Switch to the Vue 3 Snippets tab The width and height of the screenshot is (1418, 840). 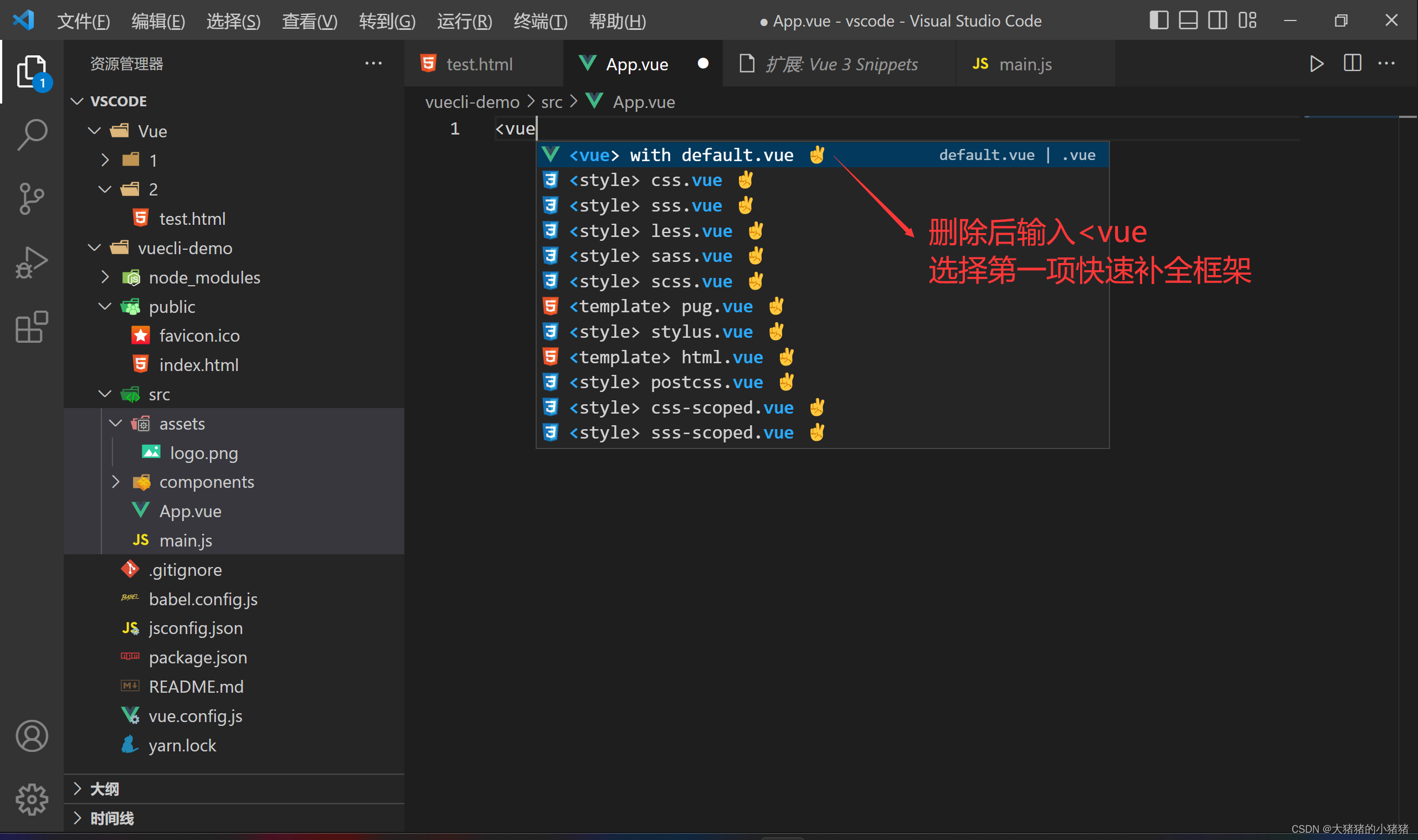point(839,63)
